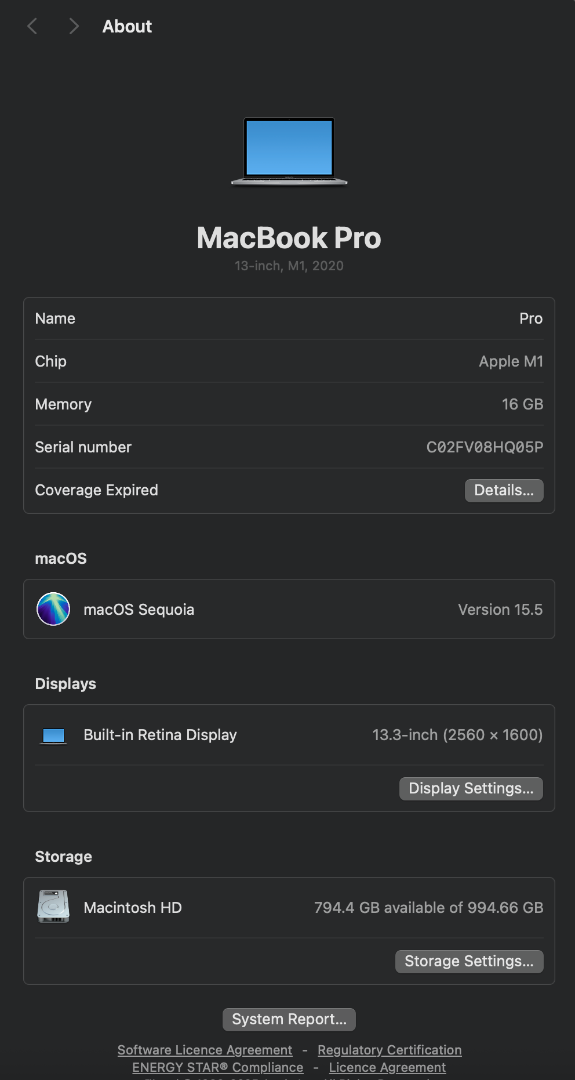Open the Licence Agreement link

(x=388, y=1067)
